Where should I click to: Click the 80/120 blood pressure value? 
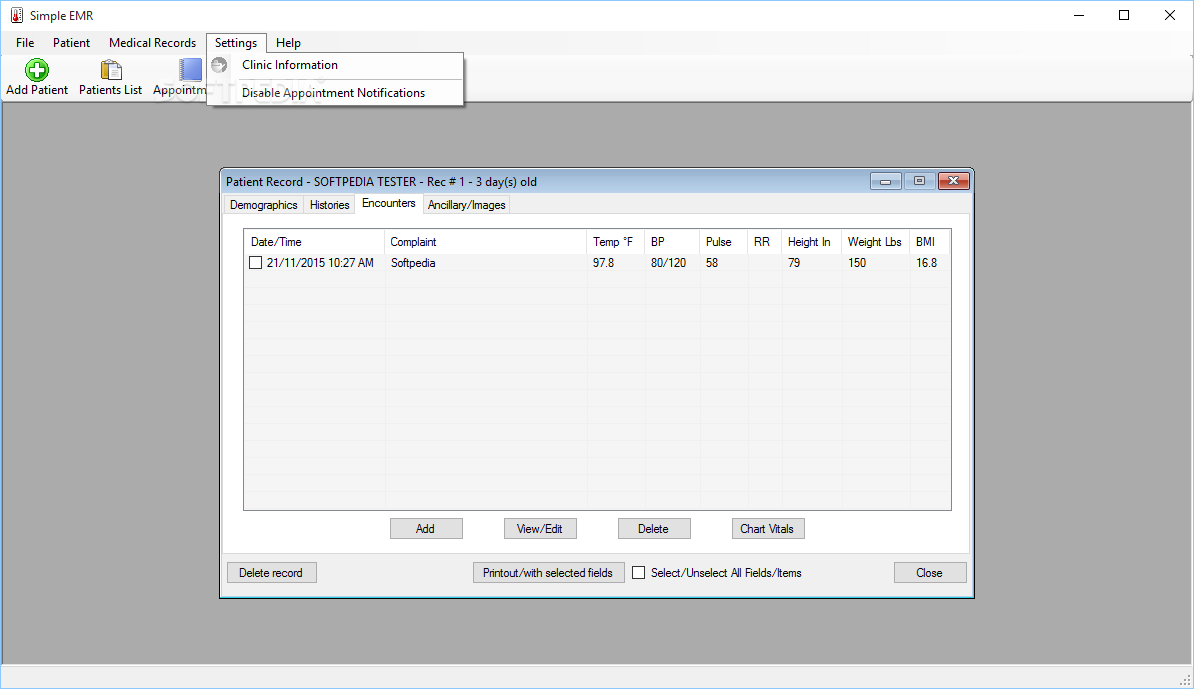(x=668, y=263)
